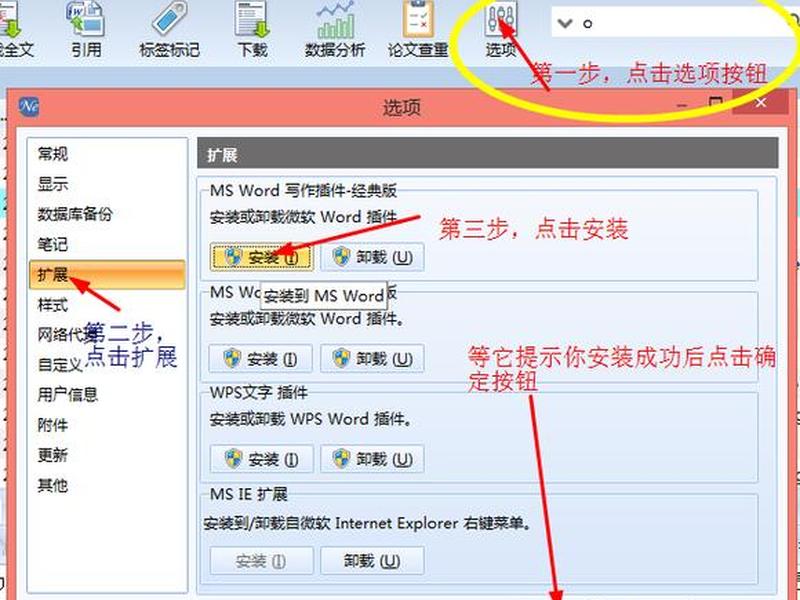Install MS Word classic writing plugin

click(261, 257)
